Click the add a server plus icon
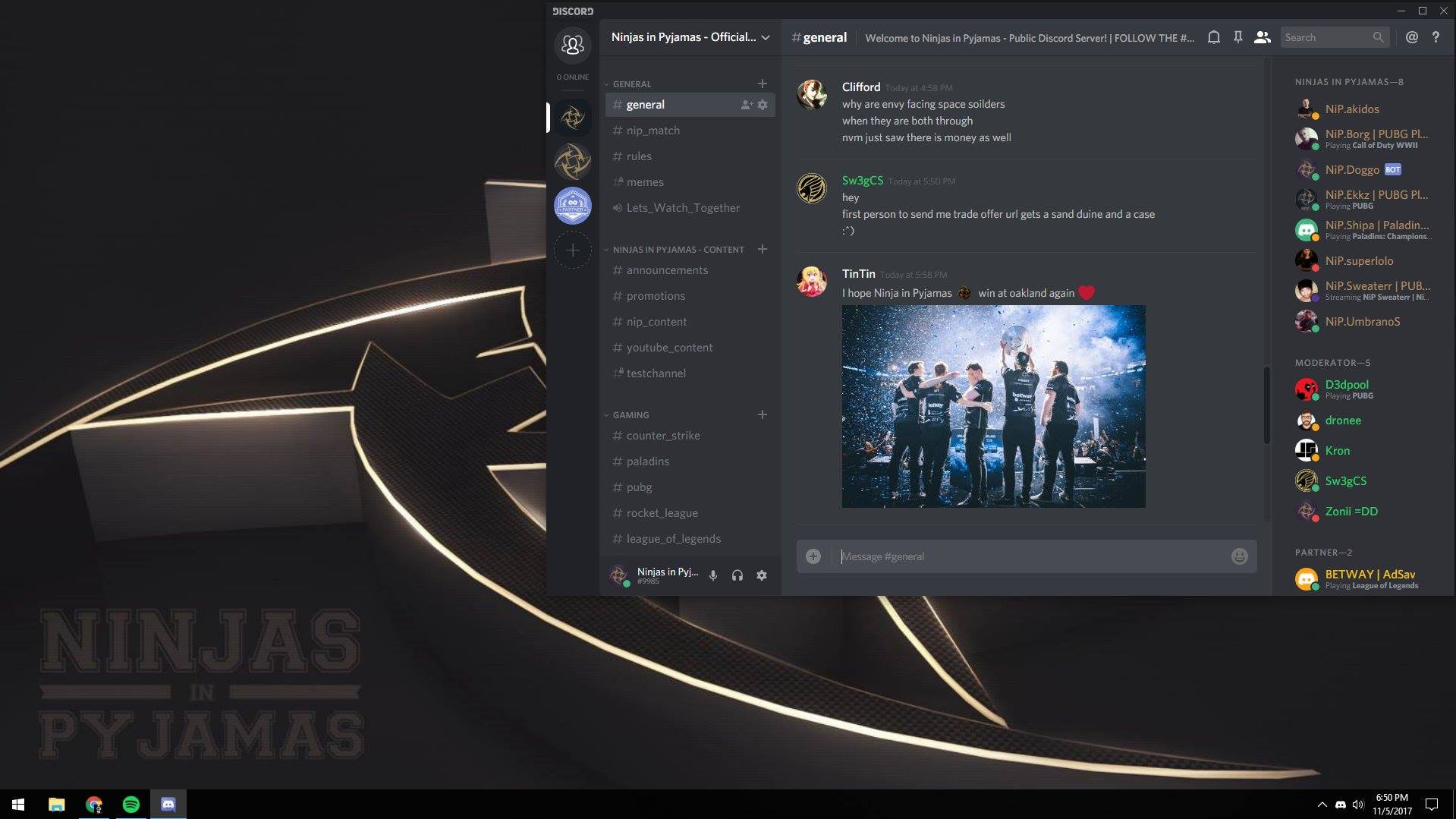The image size is (1456, 819). [572, 250]
